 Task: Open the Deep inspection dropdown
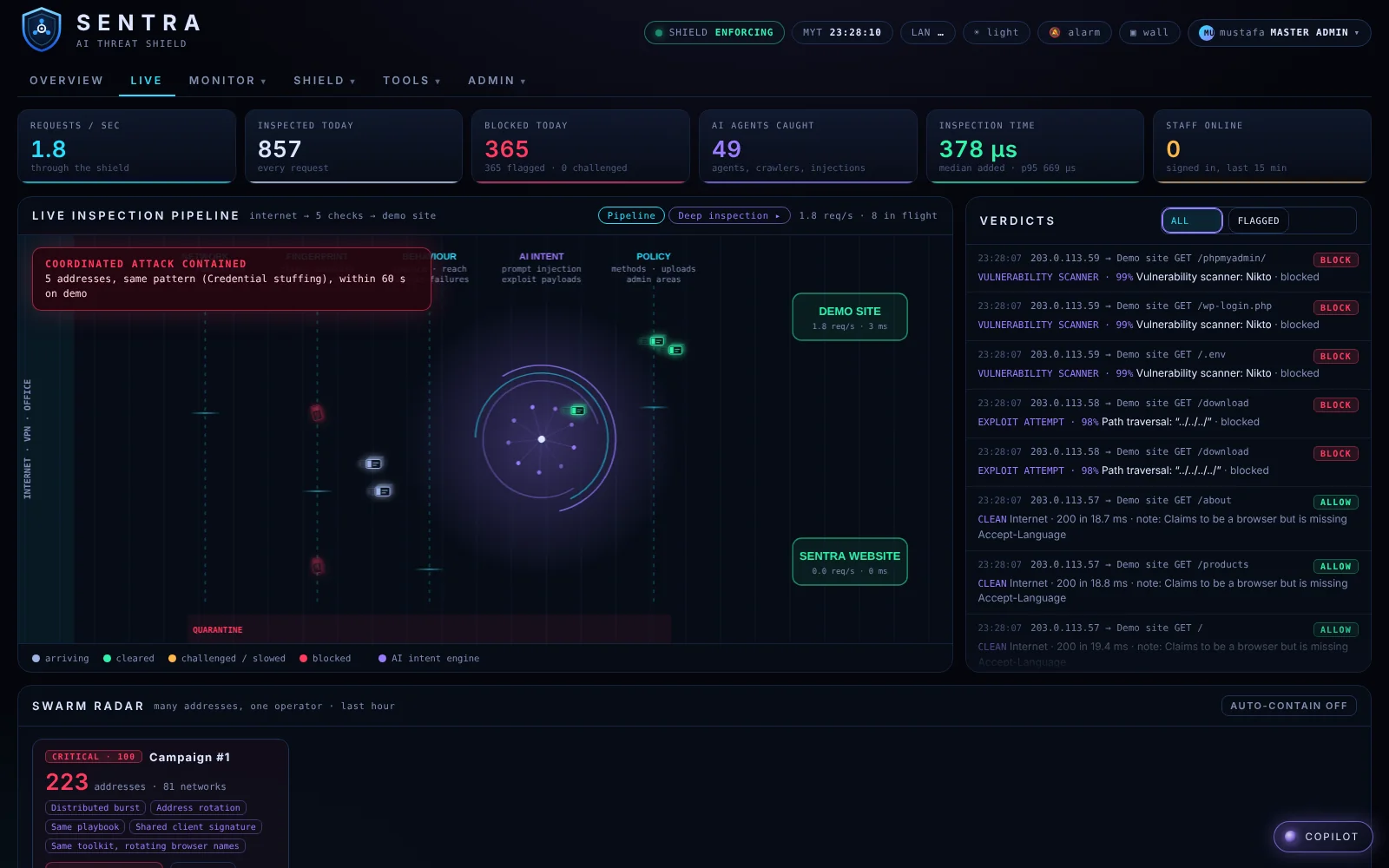coord(728,215)
